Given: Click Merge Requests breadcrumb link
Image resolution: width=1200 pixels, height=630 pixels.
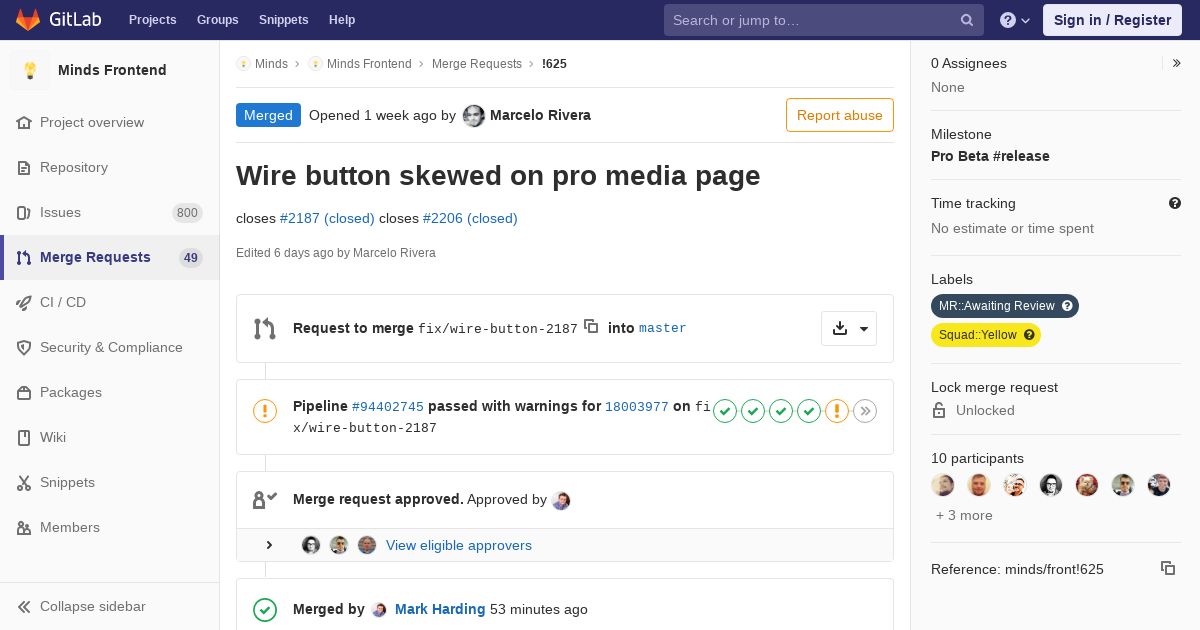Looking at the screenshot, I should (x=477, y=64).
